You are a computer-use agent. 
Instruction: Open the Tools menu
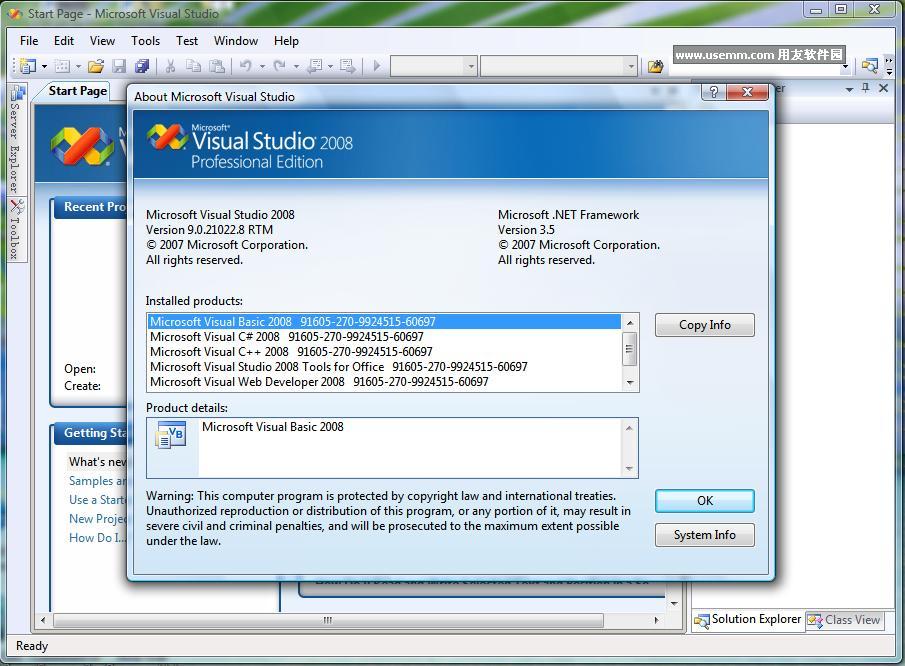coord(145,41)
